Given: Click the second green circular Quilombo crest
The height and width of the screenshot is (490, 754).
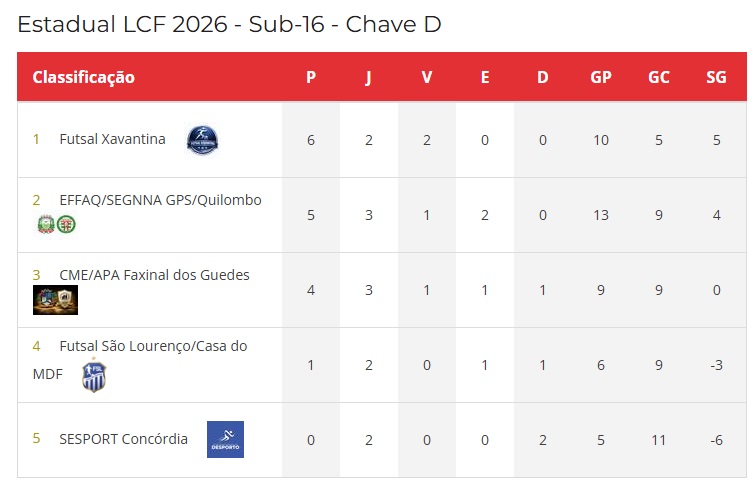Looking at the screenshot, I should click(x=66, y=224).
